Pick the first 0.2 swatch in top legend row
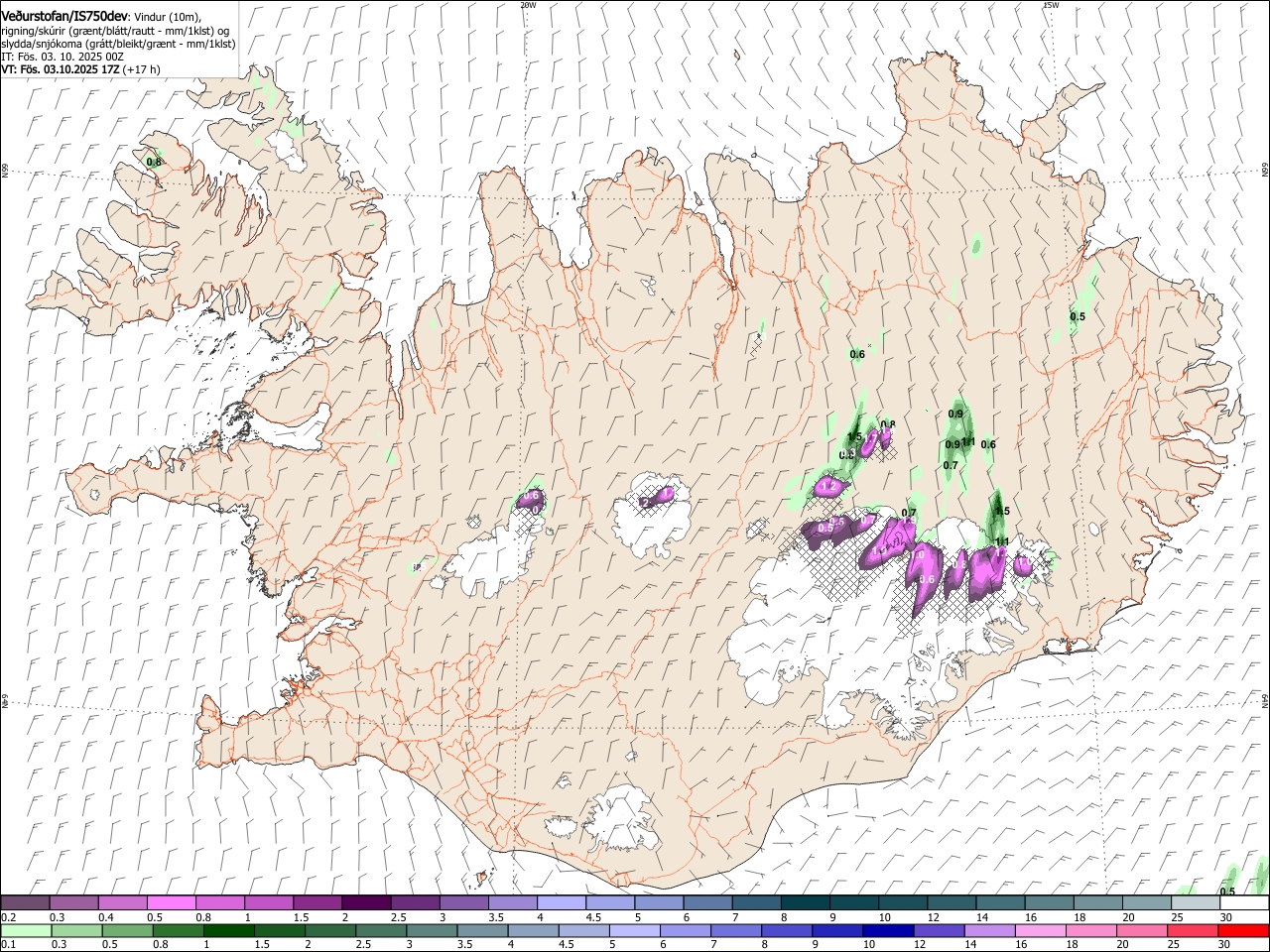The width and height of the screenshot is (1270, 952). pos(25,903)
